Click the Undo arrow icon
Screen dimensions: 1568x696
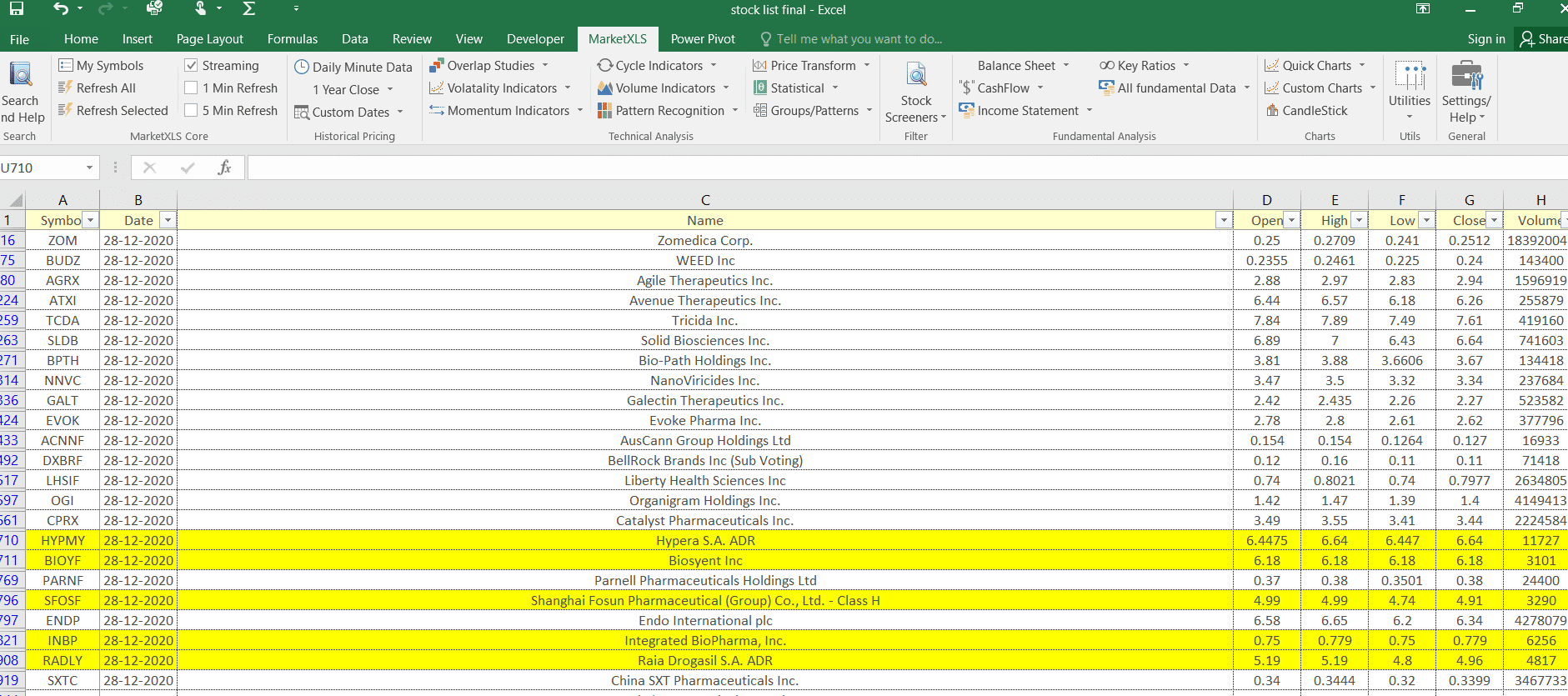tap(61, 9)
